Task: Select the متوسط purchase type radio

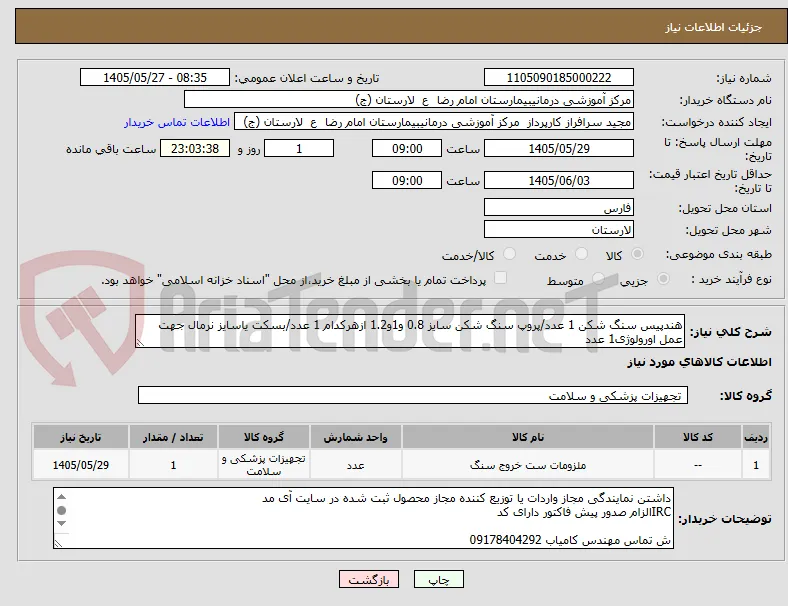Action: (598, 278)
